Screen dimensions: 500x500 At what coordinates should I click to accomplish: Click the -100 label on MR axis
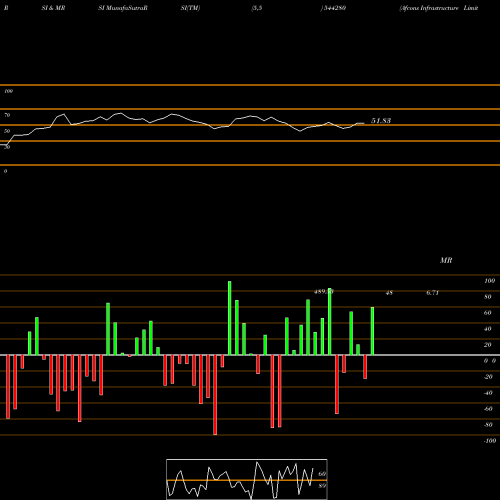coord(490,441)
